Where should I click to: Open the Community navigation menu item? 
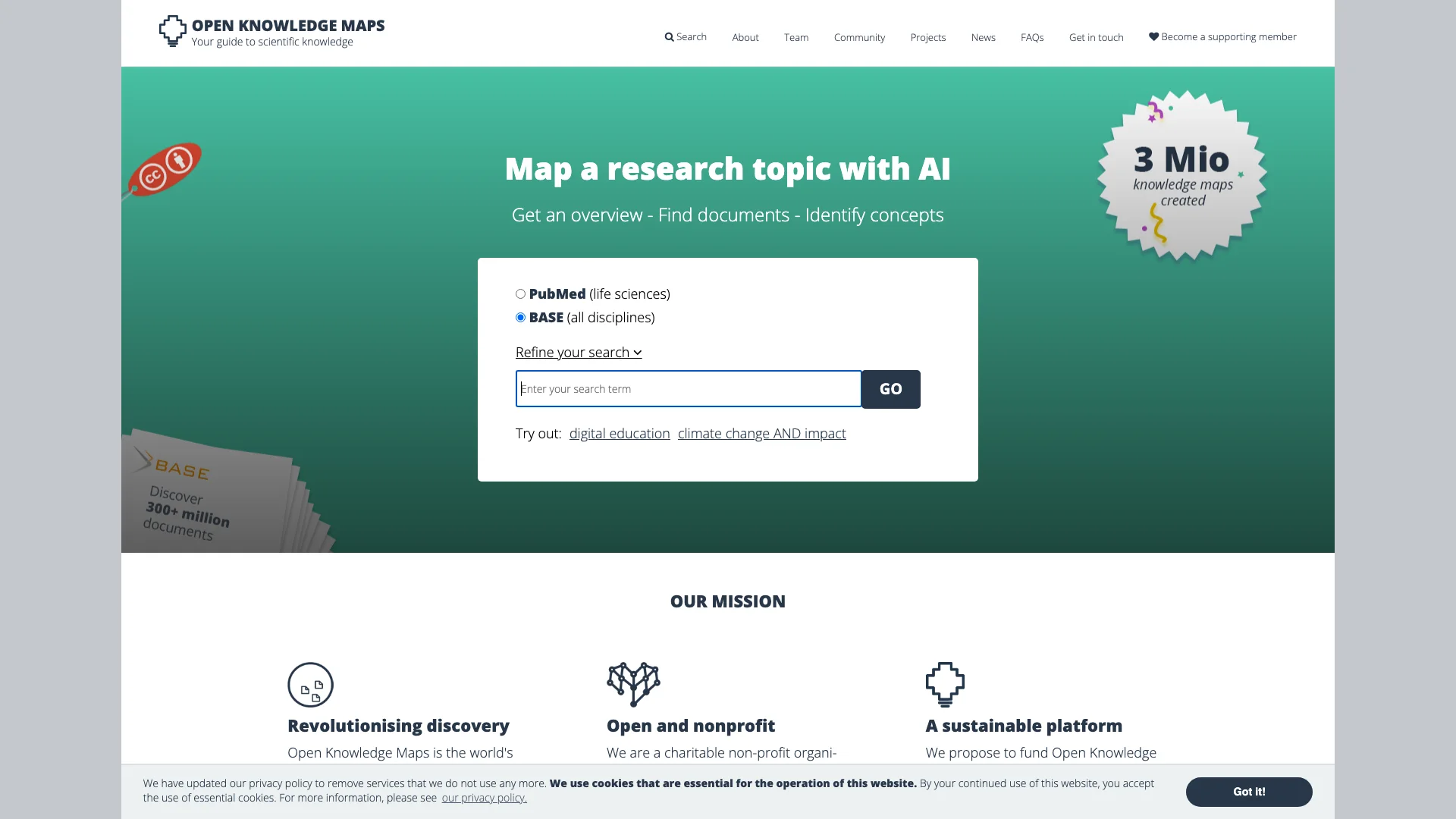click(x=859, y=37)
